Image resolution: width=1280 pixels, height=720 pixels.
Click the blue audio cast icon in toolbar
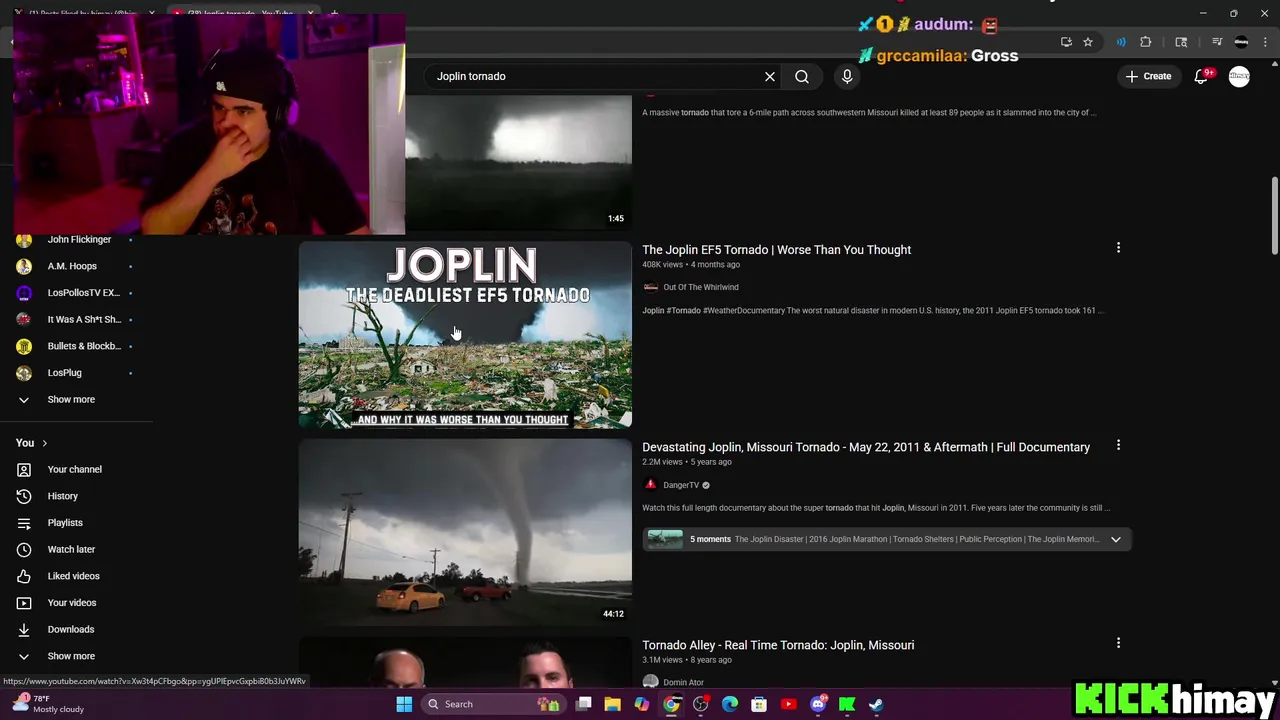point(1121,42)
